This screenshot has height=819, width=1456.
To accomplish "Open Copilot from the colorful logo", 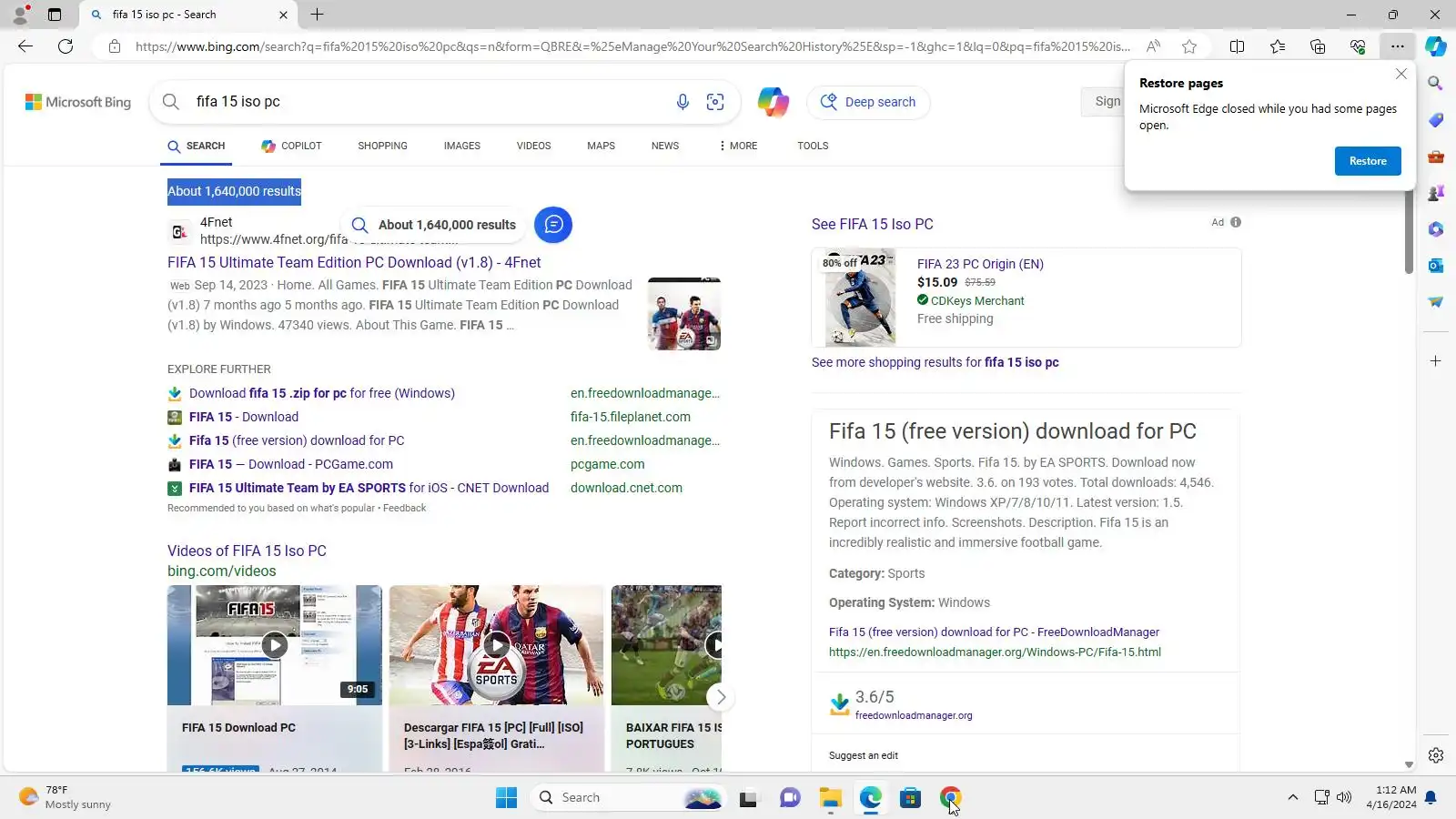I will (773, 102).
